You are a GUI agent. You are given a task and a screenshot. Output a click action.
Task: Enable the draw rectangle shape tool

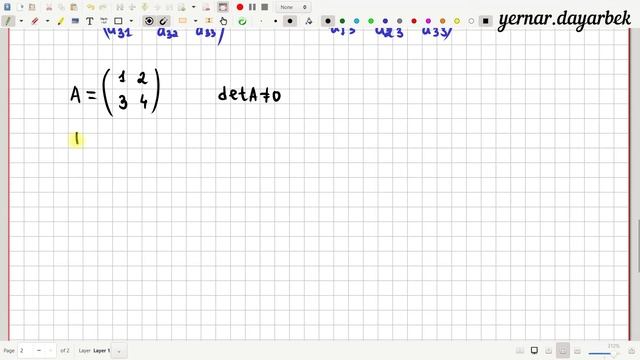pos(118,21)
